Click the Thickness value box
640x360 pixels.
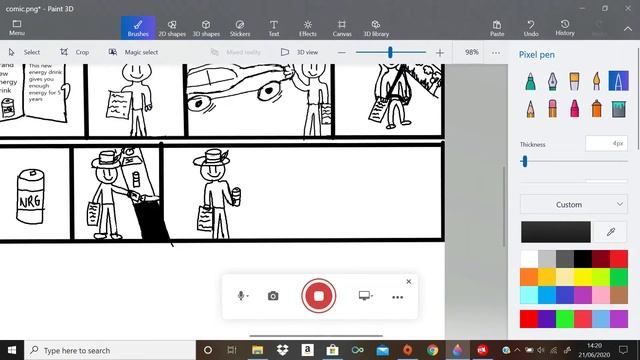tap(606, 143)
